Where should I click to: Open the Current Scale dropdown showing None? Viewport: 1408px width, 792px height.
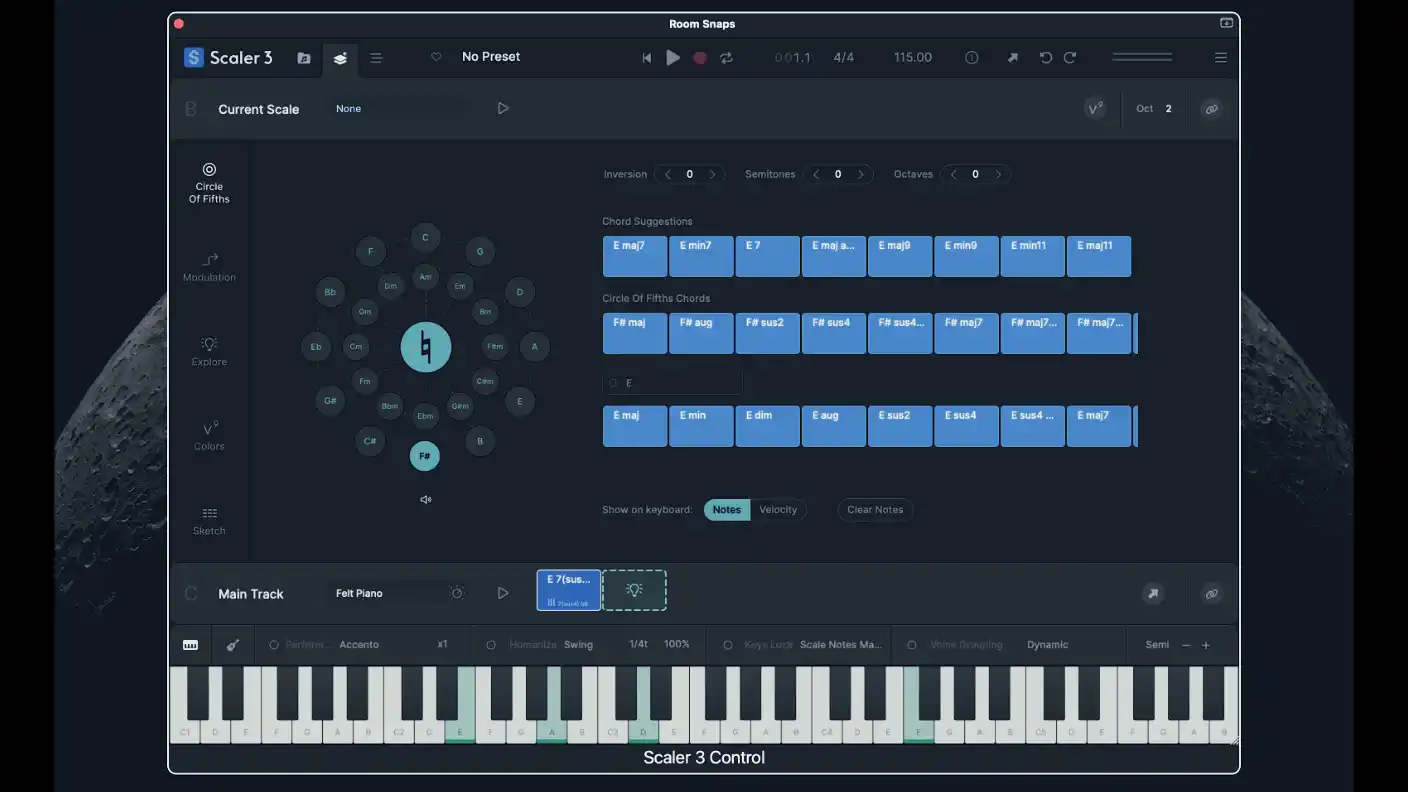(x=400, y=108)
